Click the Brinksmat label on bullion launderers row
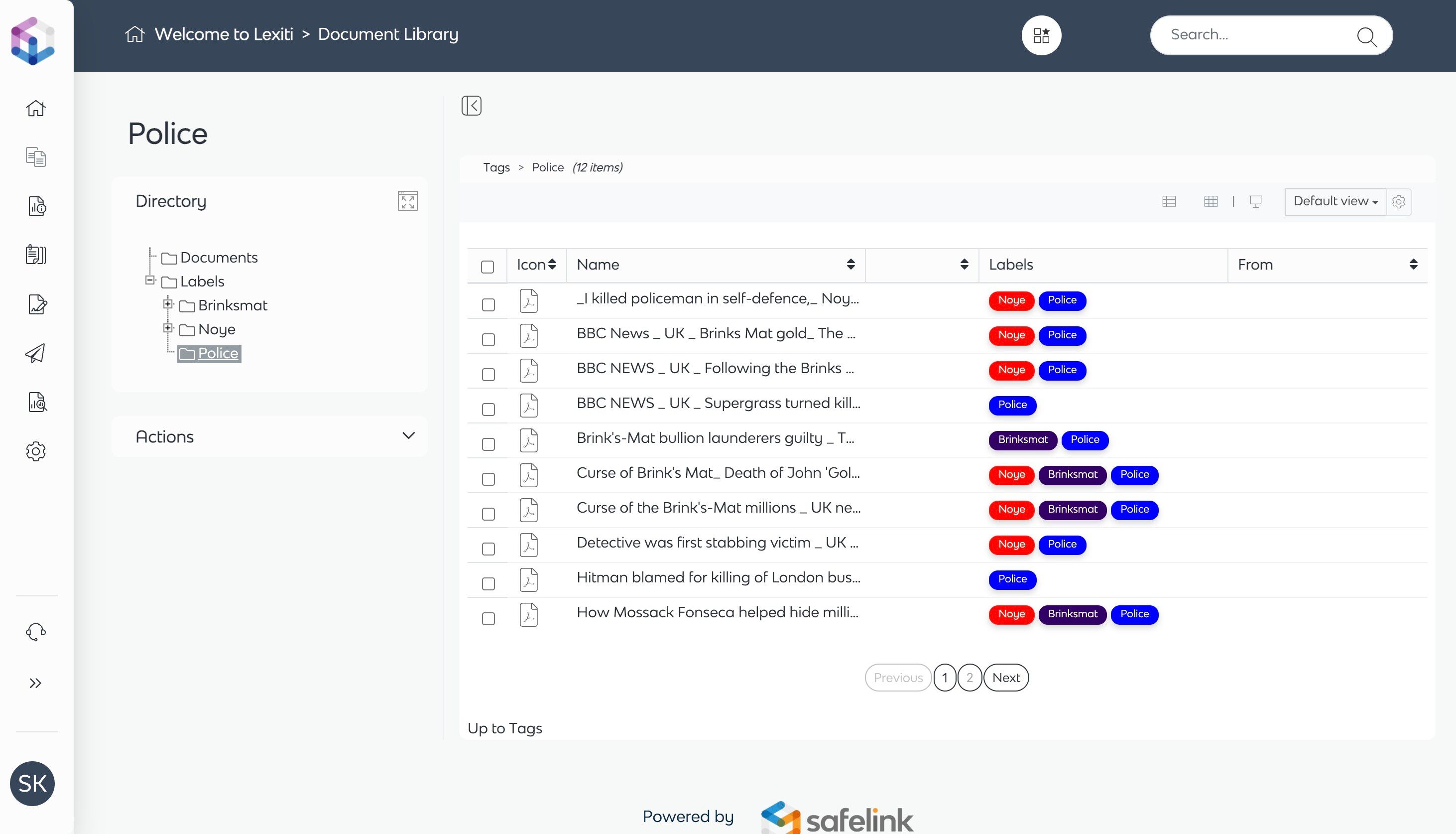Image resolution: width=1456 pixels, height=834 pixels. pyautogui.click(x=1022, y=440)
